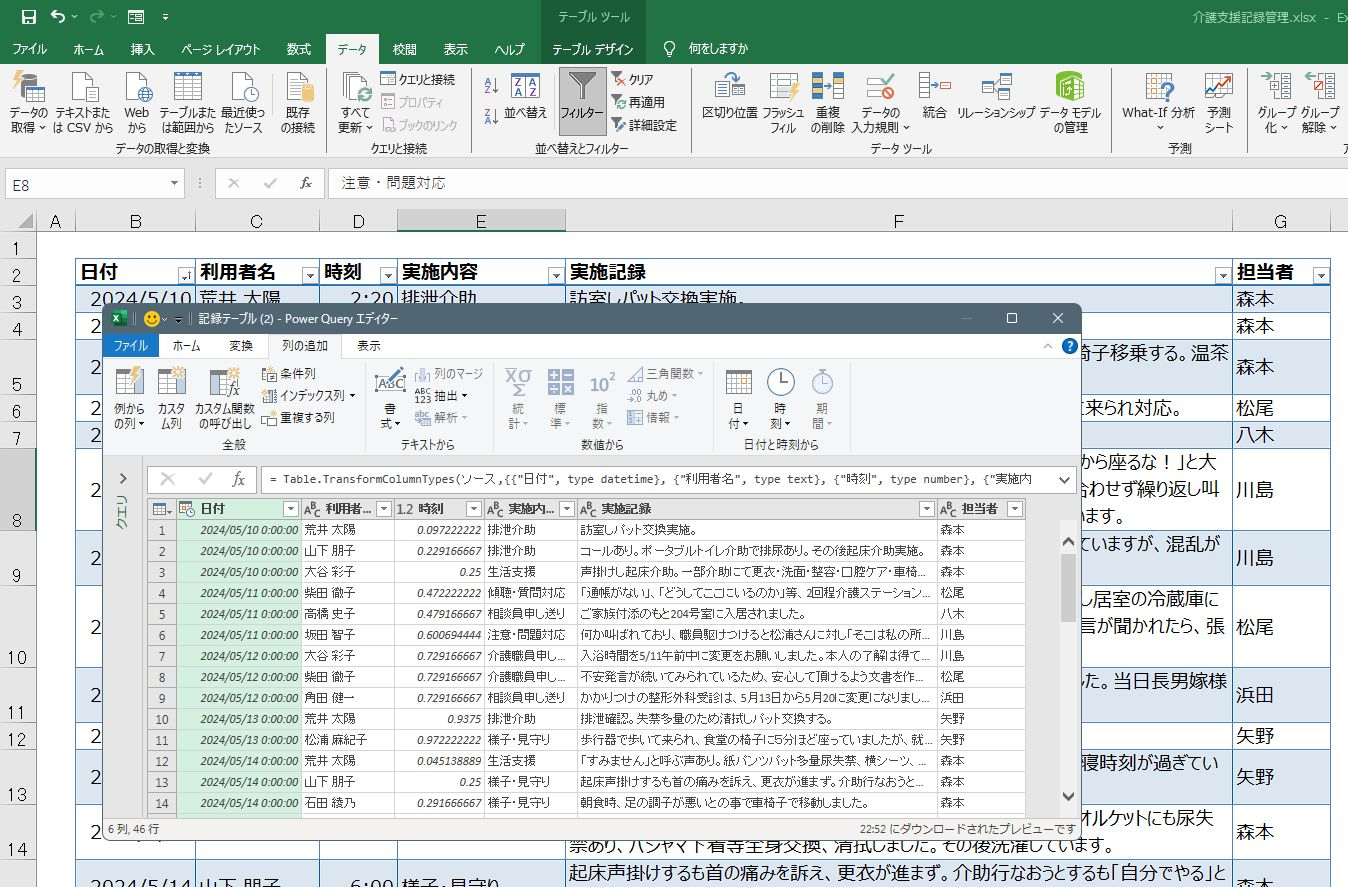Expand the クエリ side pane chevron
The image size is (1348, 887).
click(x=123, y=478)
